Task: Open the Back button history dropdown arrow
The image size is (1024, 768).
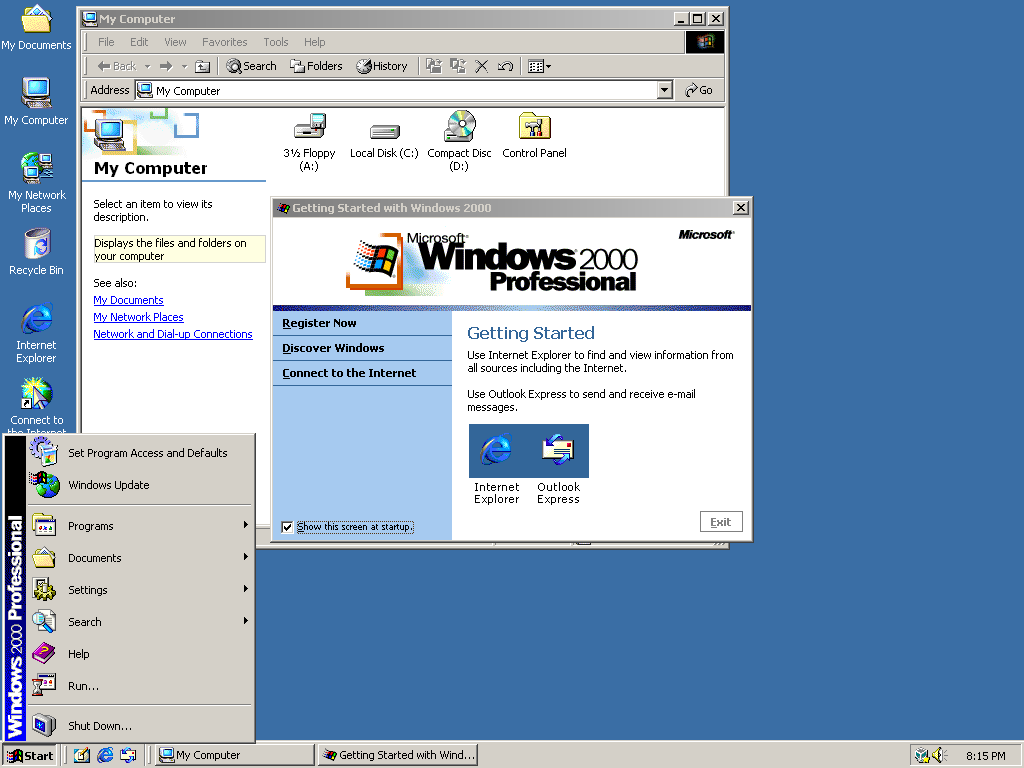Action: click(x=148, y=67)
